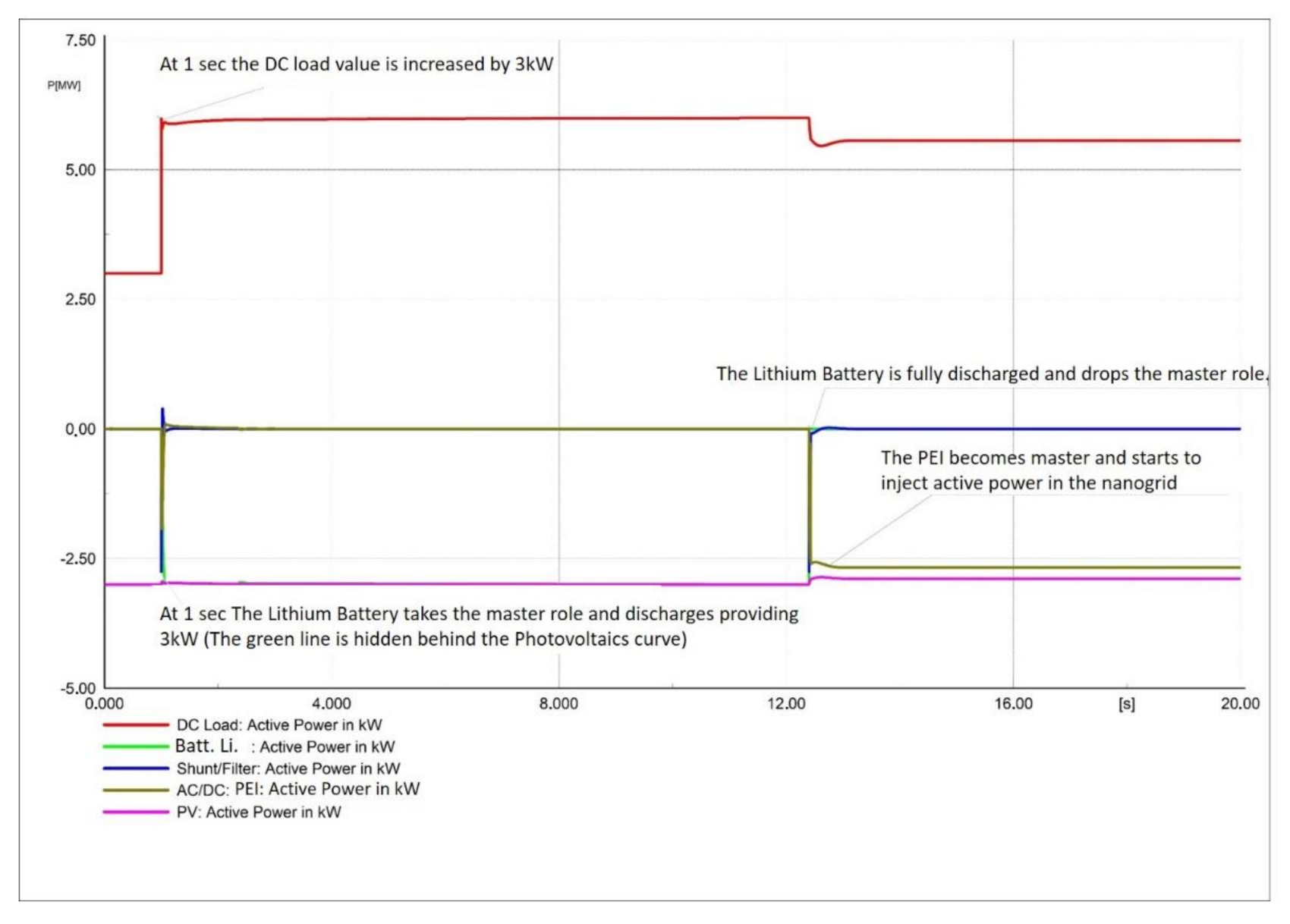The height and width of the screenshot is (924, 1290).
Task: Click the 'DC load value is increased' annotation
Action: 356,64
